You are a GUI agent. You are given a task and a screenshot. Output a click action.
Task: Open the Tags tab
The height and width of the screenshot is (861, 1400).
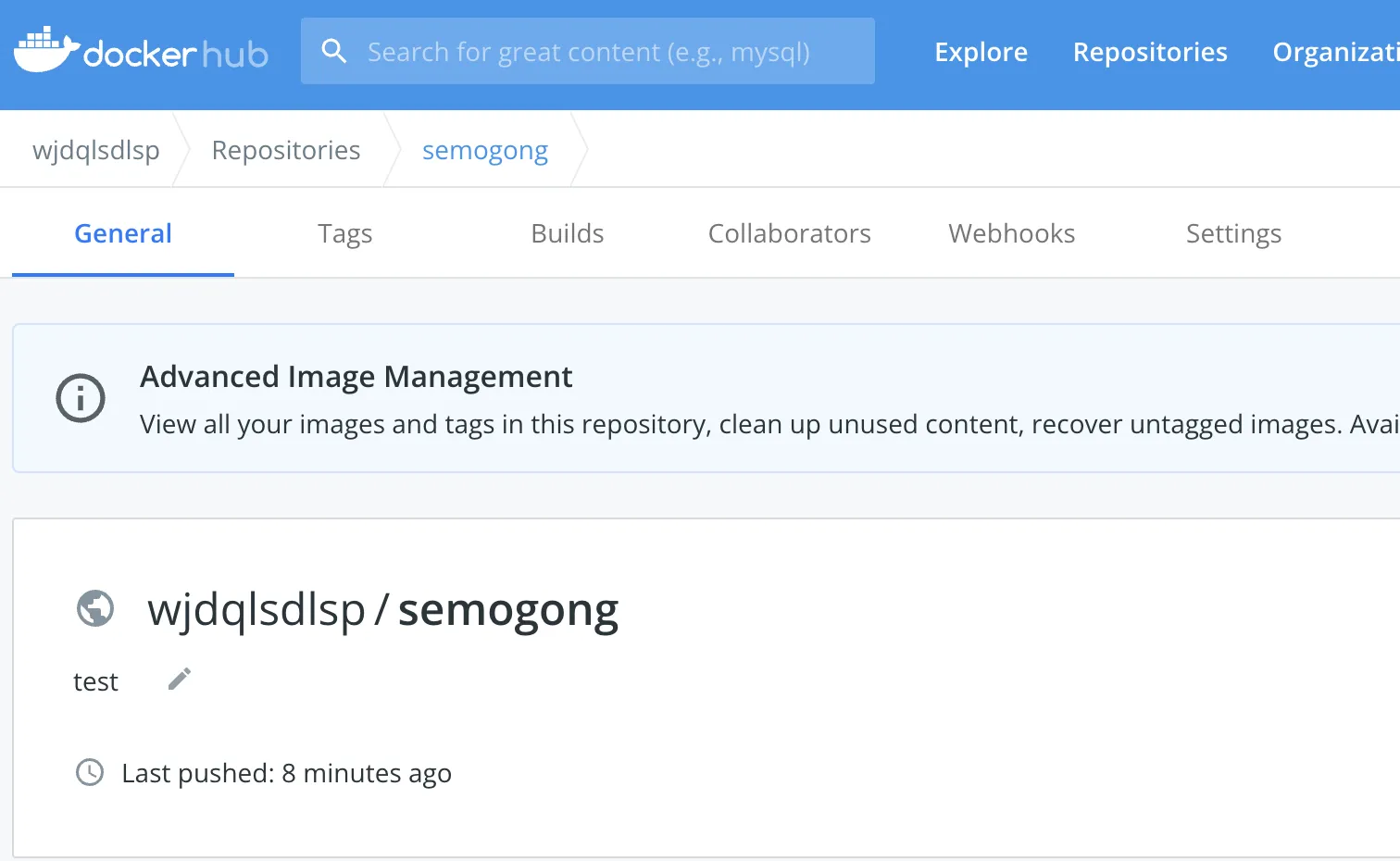[345, 233]
